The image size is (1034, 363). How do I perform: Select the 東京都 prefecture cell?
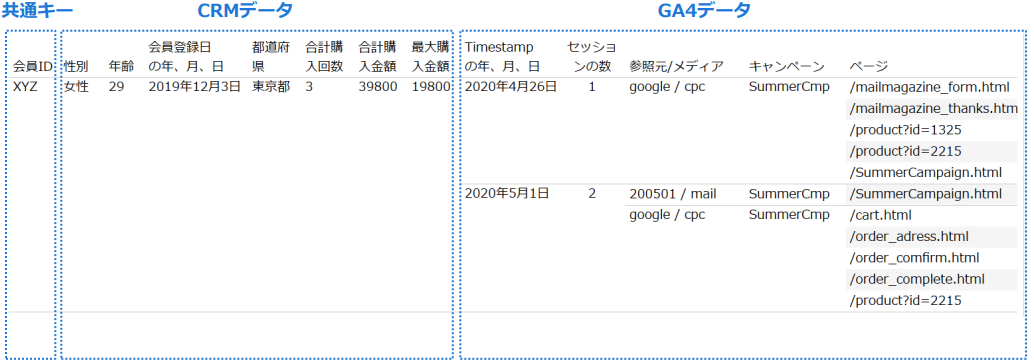click(270, 86)
